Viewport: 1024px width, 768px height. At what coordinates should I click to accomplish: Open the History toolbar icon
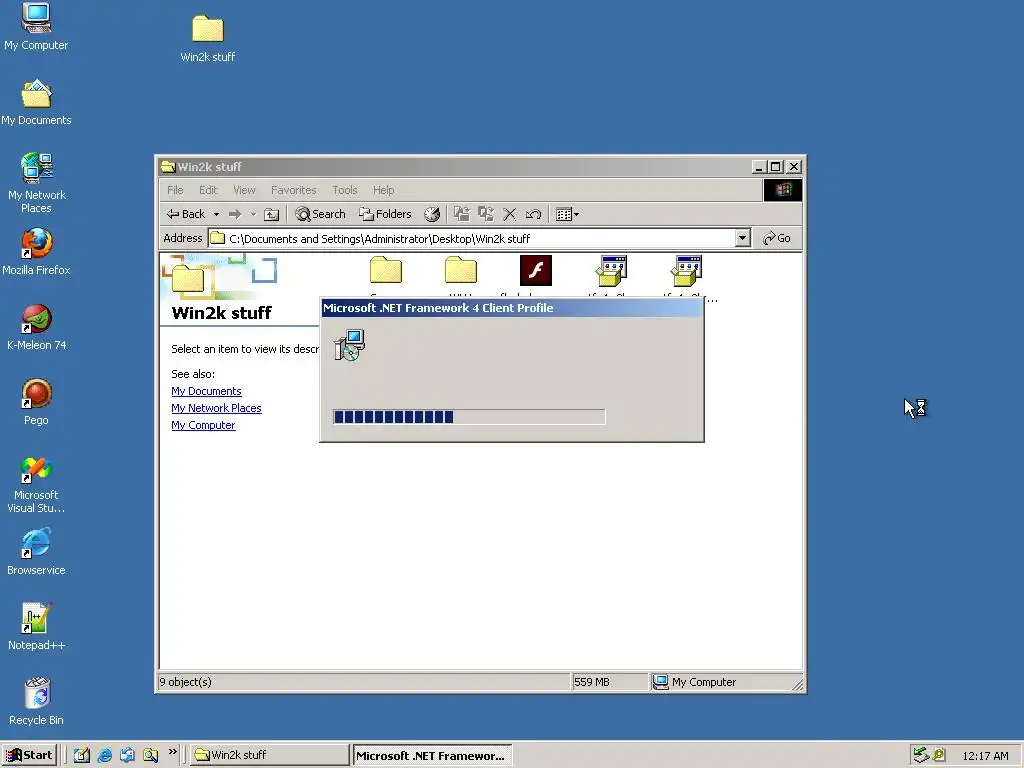(x=432, y=214)
